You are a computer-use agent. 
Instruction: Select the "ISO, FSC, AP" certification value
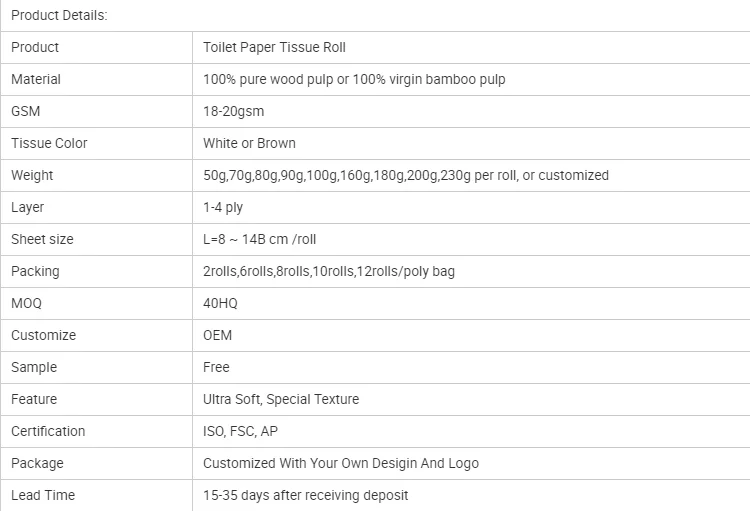point(241,431)
